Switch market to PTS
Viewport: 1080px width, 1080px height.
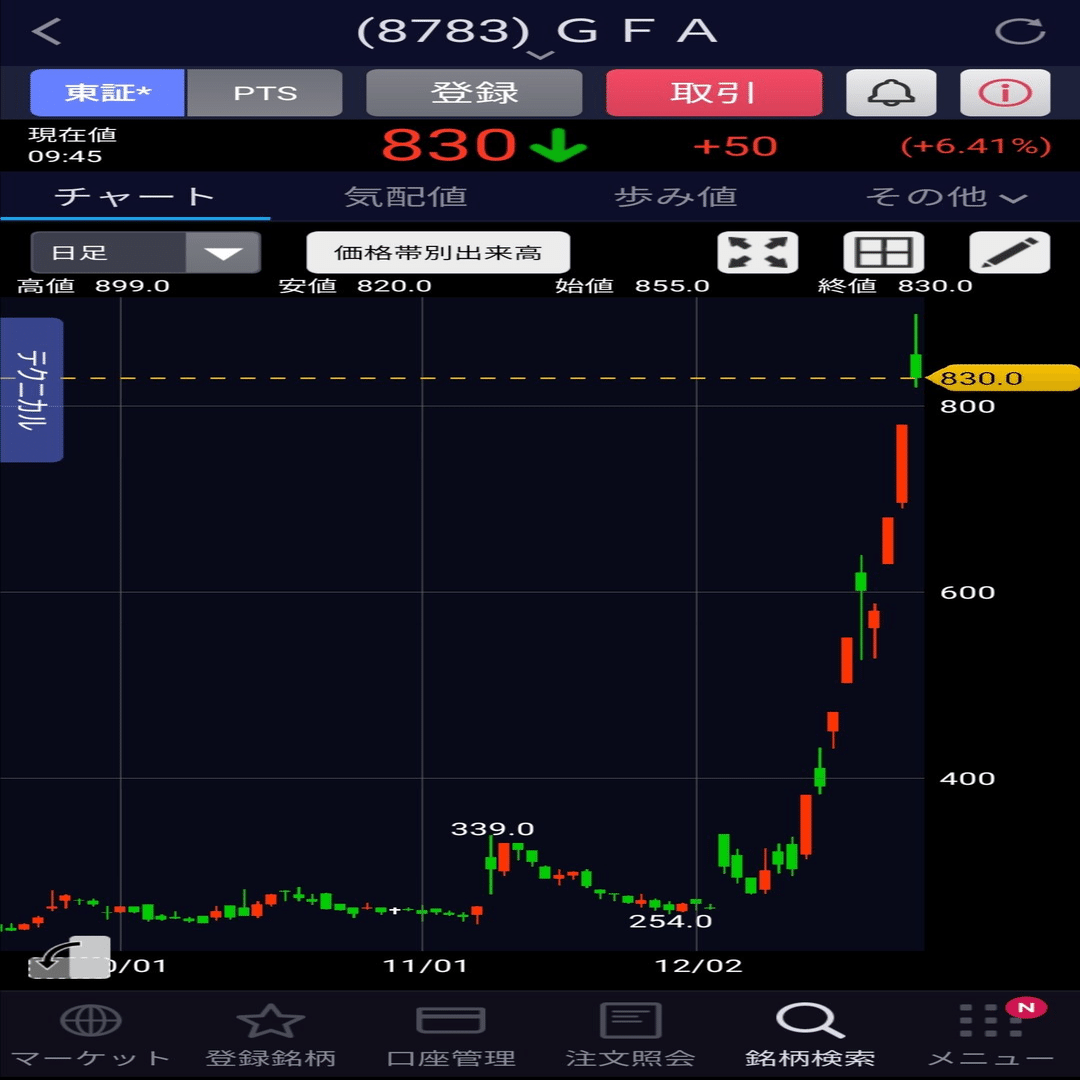[x=265, y=92]
